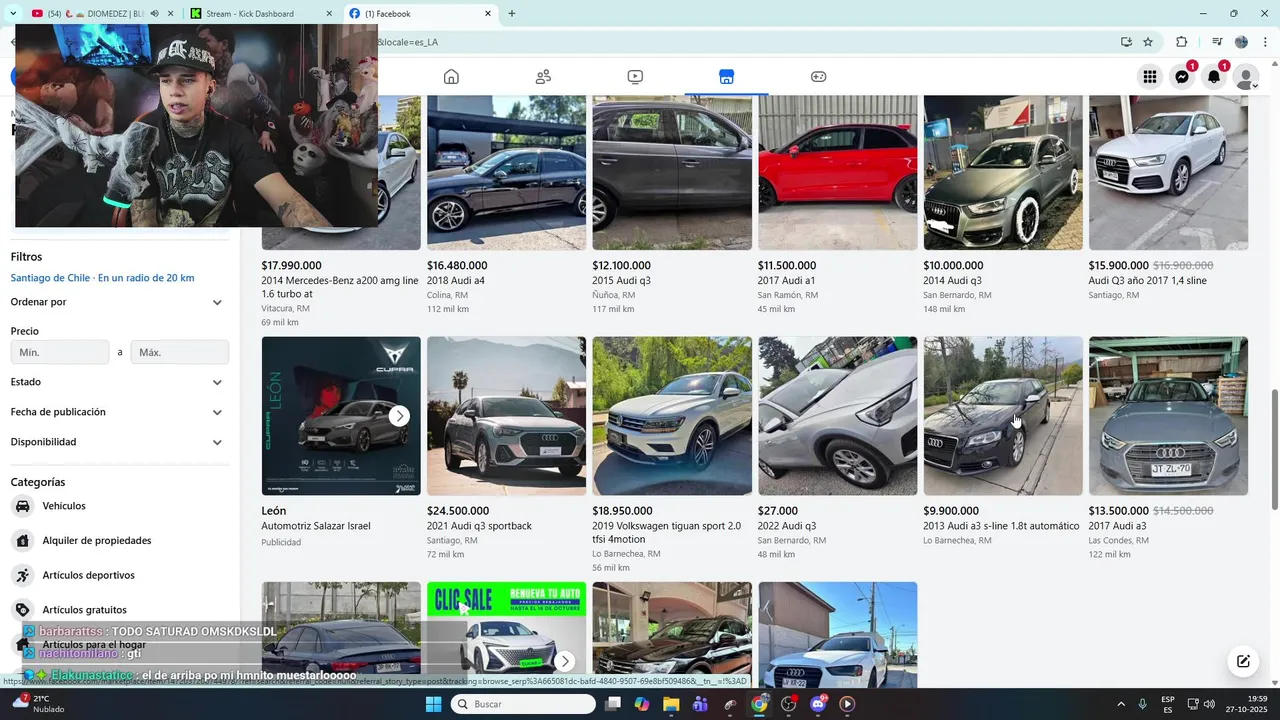Open the Facebook menu grid icon
1280x720 pixels.
(x=1150, y=77)
